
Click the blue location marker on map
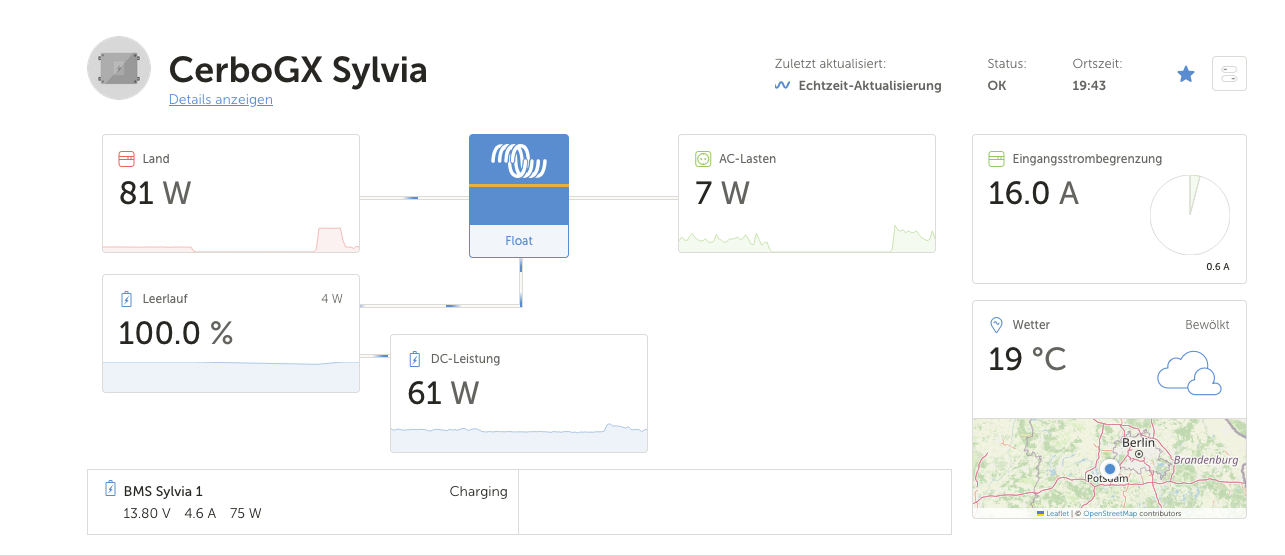(x=1109, y=469)
